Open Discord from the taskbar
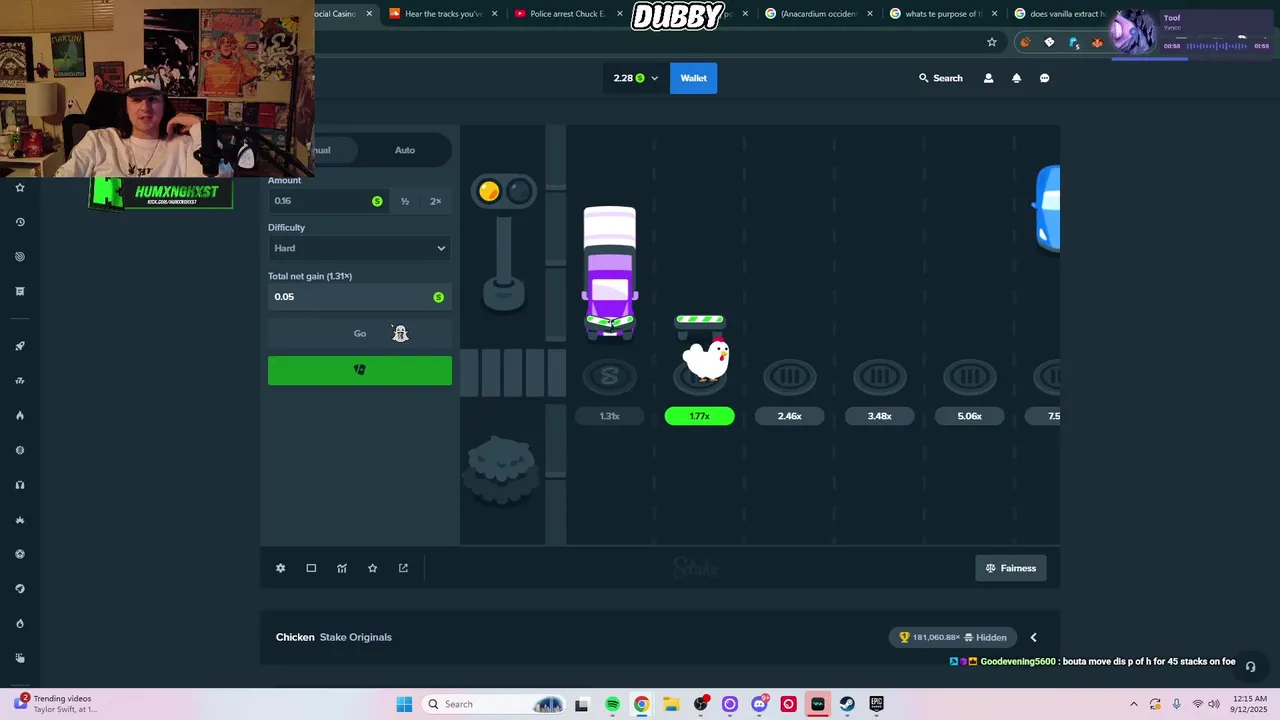The image size is (1280, 720). (759, 704)
